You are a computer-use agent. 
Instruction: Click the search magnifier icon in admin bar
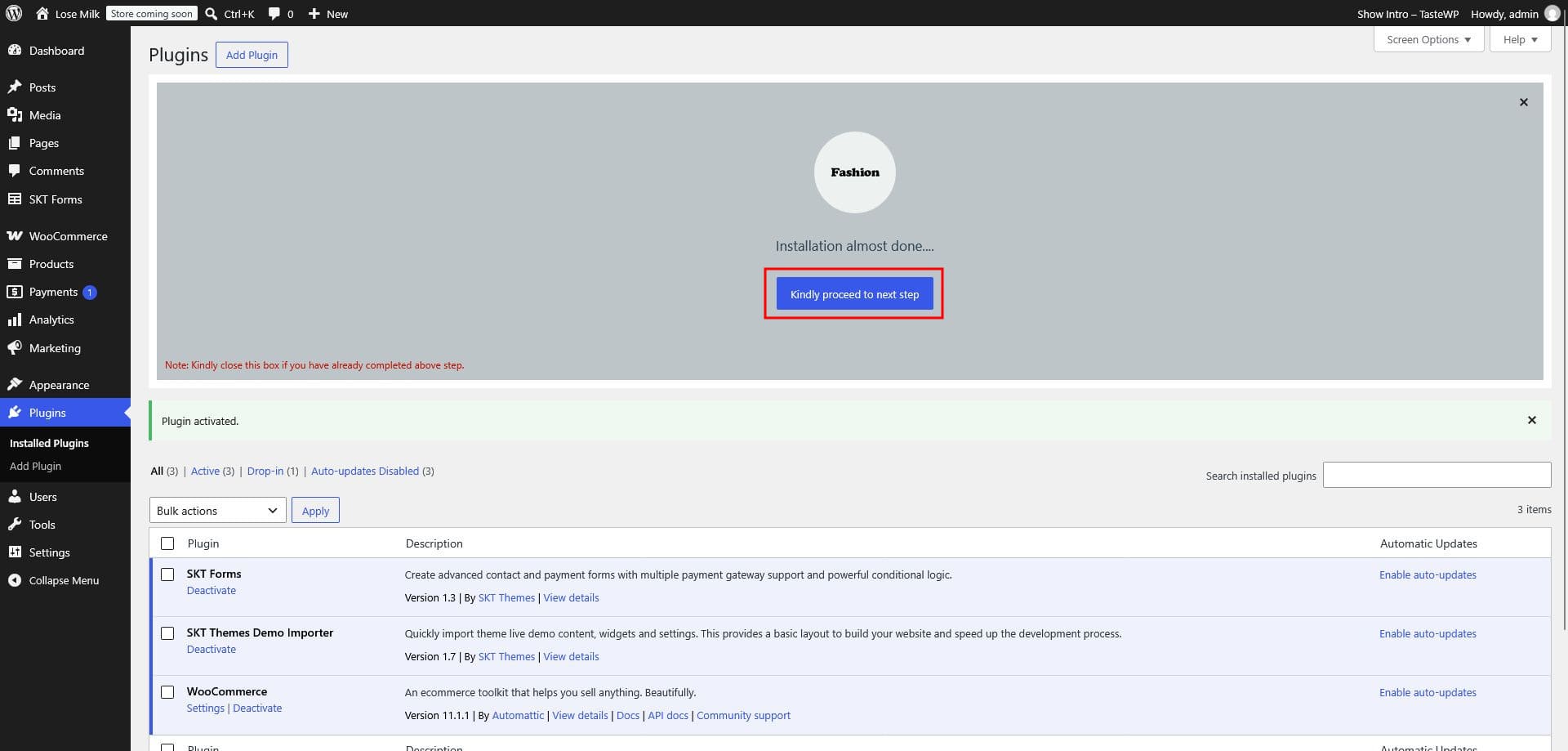[x=211, y=13]
